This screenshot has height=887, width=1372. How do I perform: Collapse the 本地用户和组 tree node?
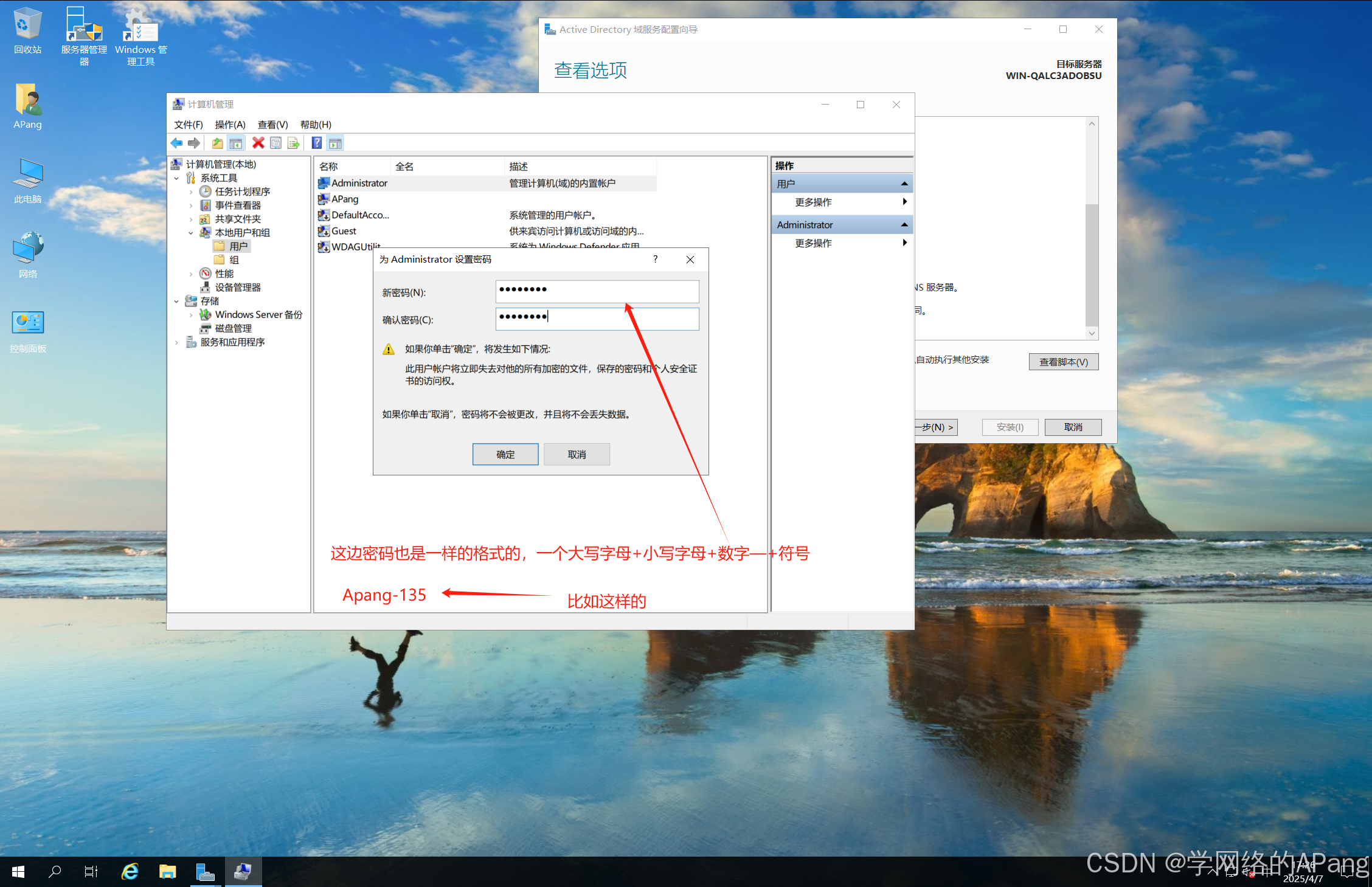click(191, 233)
